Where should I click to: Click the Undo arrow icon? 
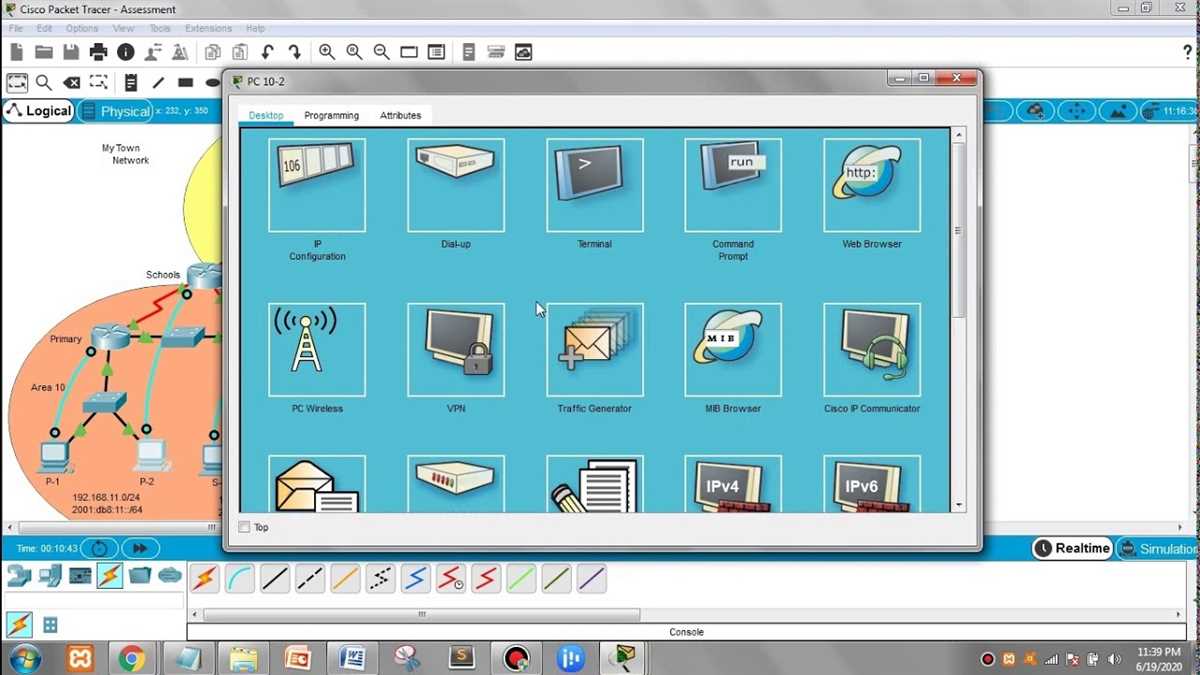pyautogui.click(x=267, y=52)
